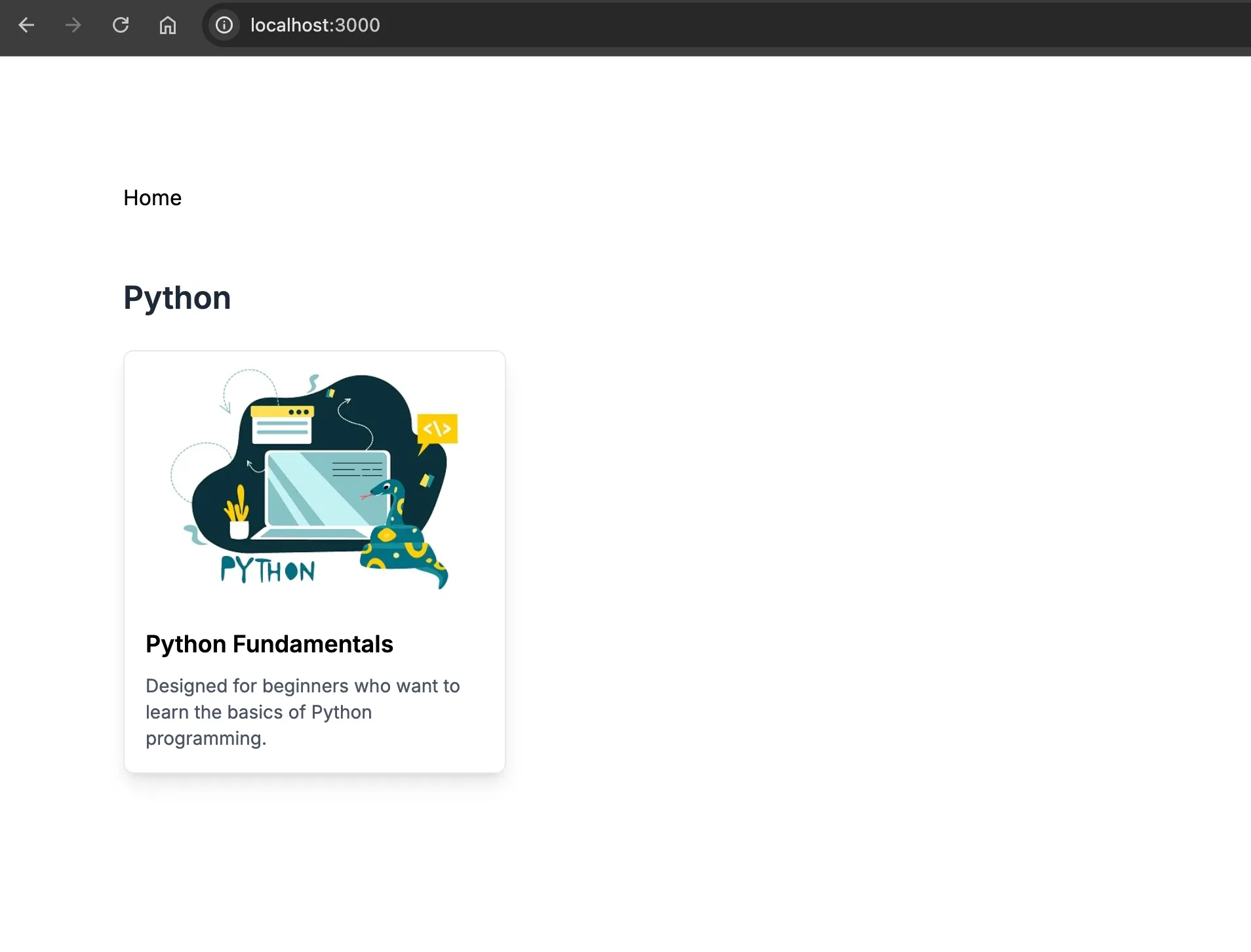Click inside the address bar showing localhost:3000
This screenshot has width=1251, height=952.
(x=315, y=25)
